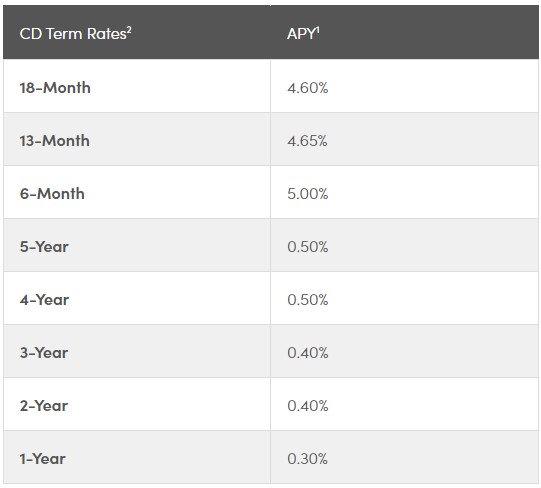Click the 5-Year row's 0.50% rate
The image size is (541, 488).
coord(308,247)
